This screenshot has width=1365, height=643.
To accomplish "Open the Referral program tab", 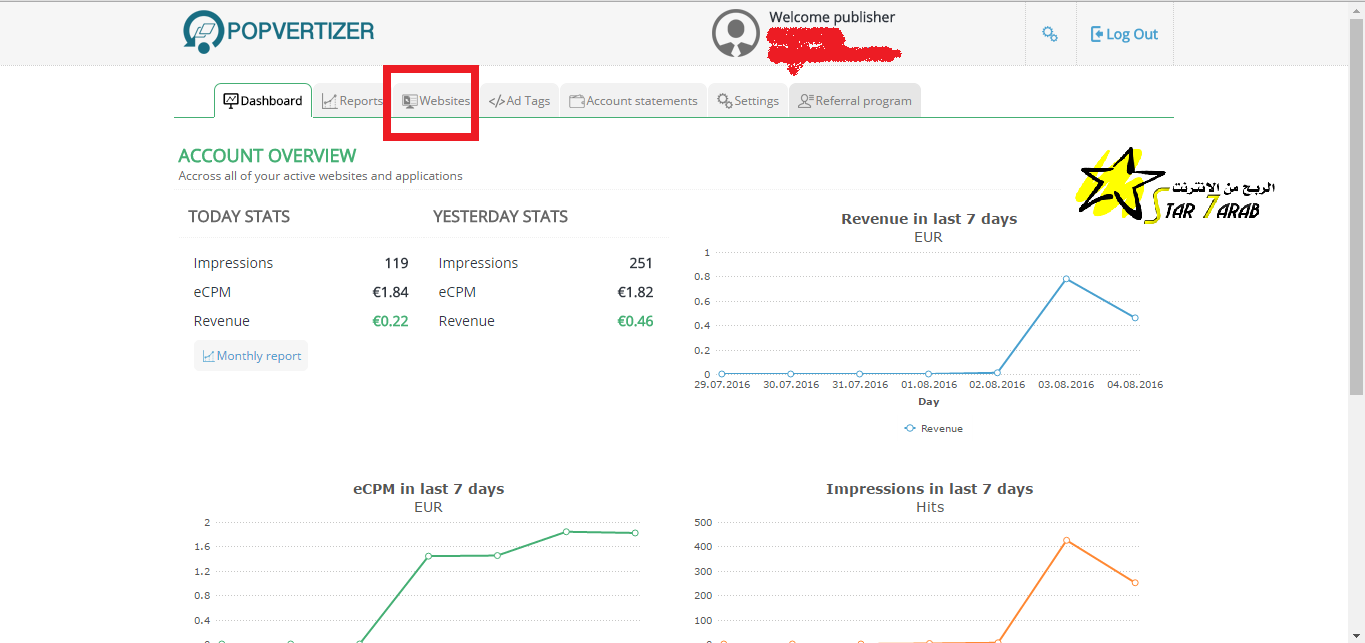I will [x=855, y=101].
